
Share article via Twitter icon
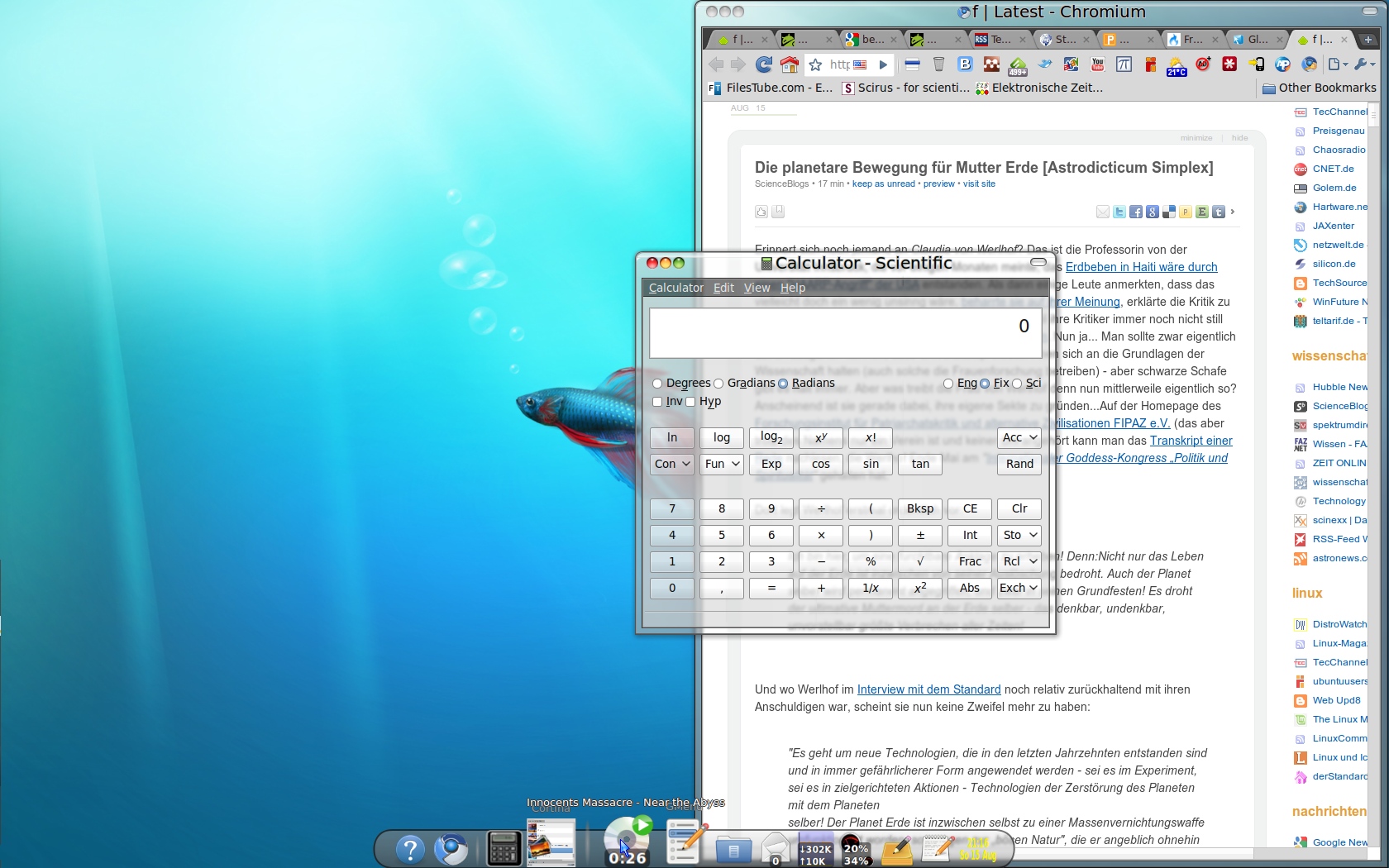pyautogui.click(x=1119, y=212)
